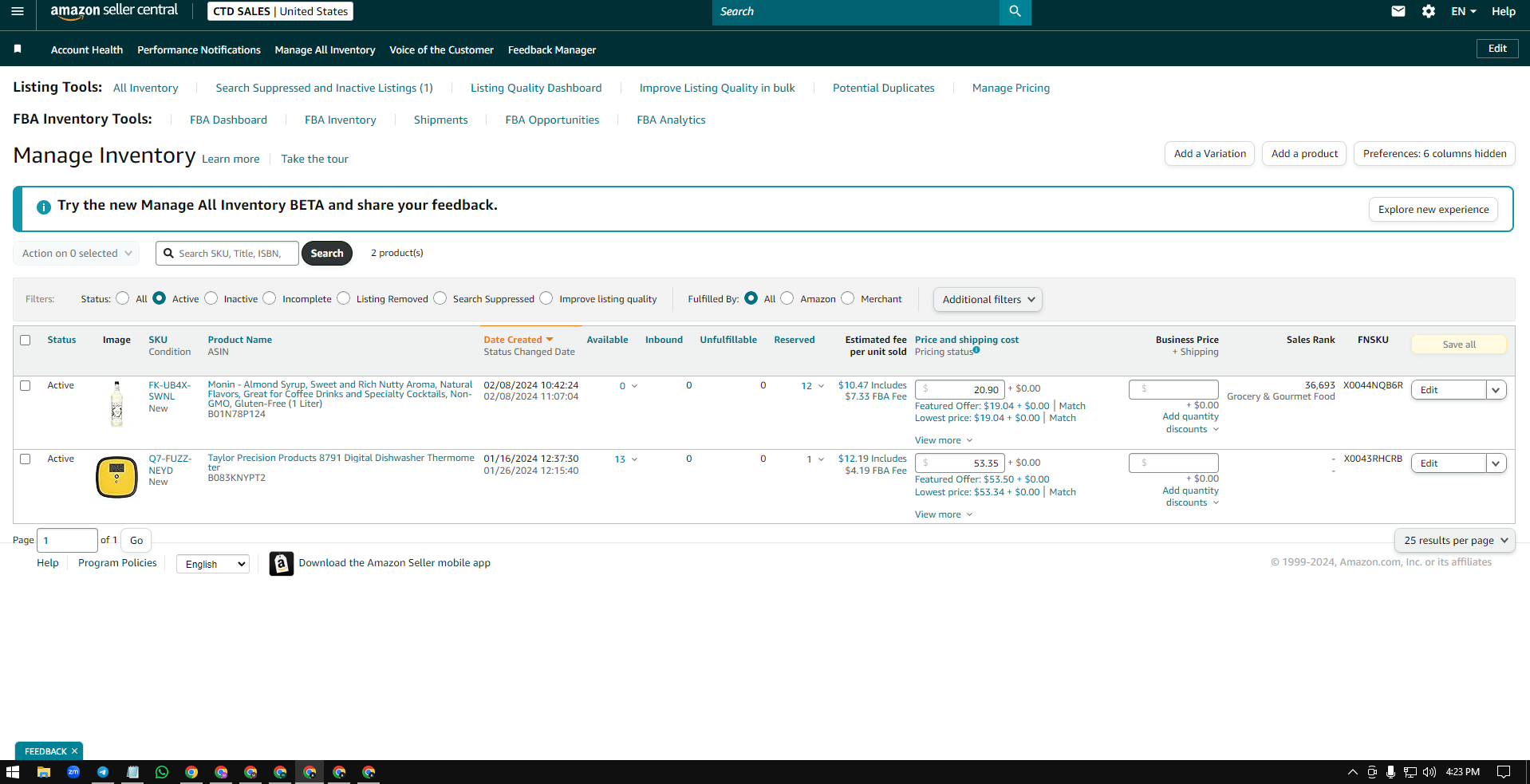This screenshot has width=1530, height=784.
Task: Open the messages mail icon
Action: tap(1398, 11)
